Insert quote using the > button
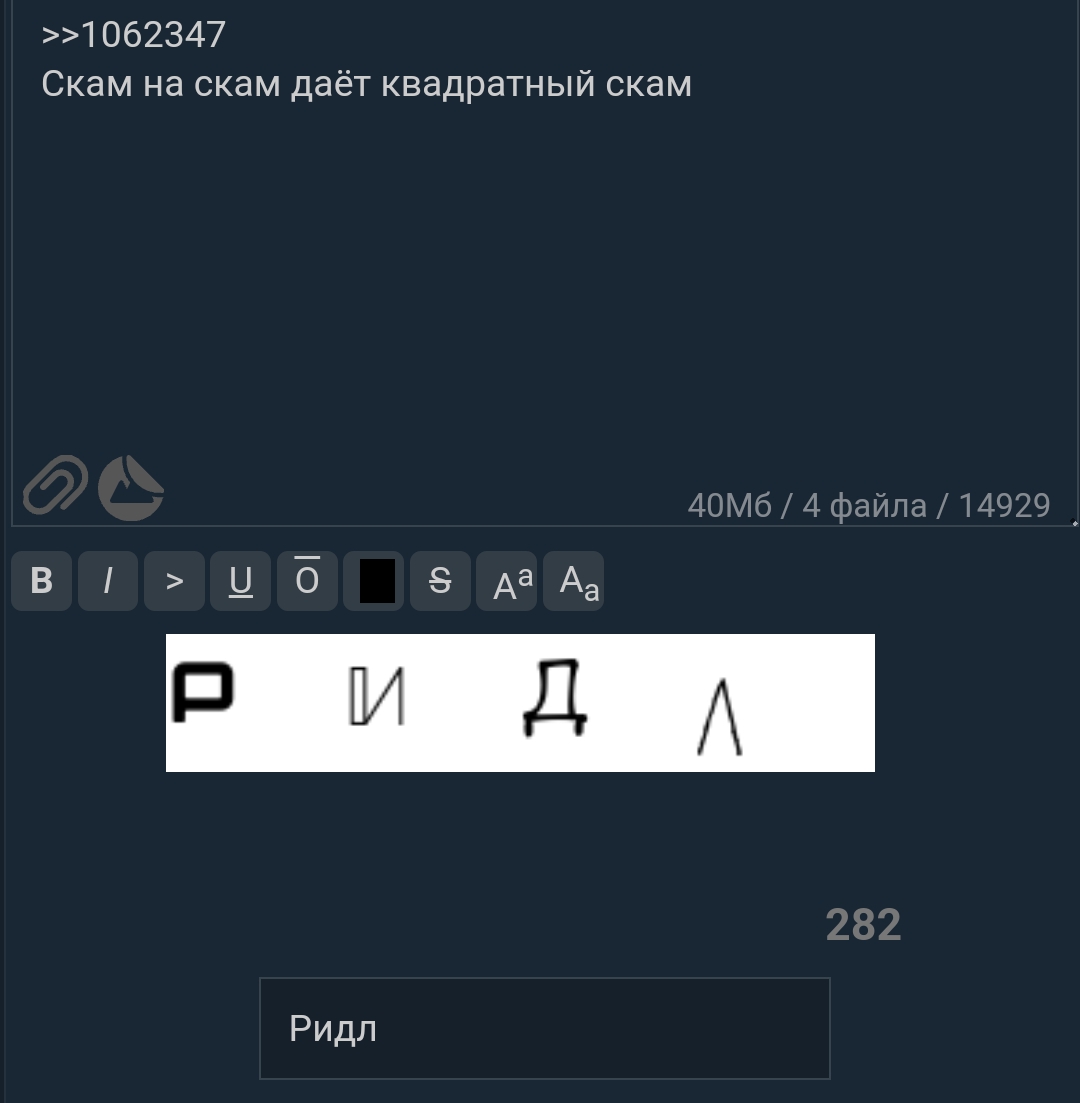 coord(174,580)
